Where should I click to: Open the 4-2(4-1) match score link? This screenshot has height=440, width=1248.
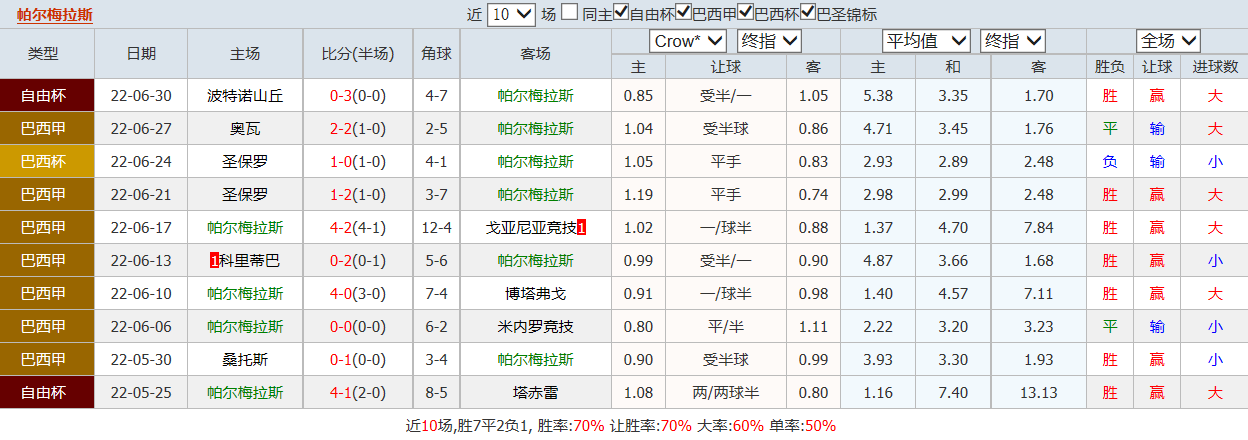pos(357,228)
